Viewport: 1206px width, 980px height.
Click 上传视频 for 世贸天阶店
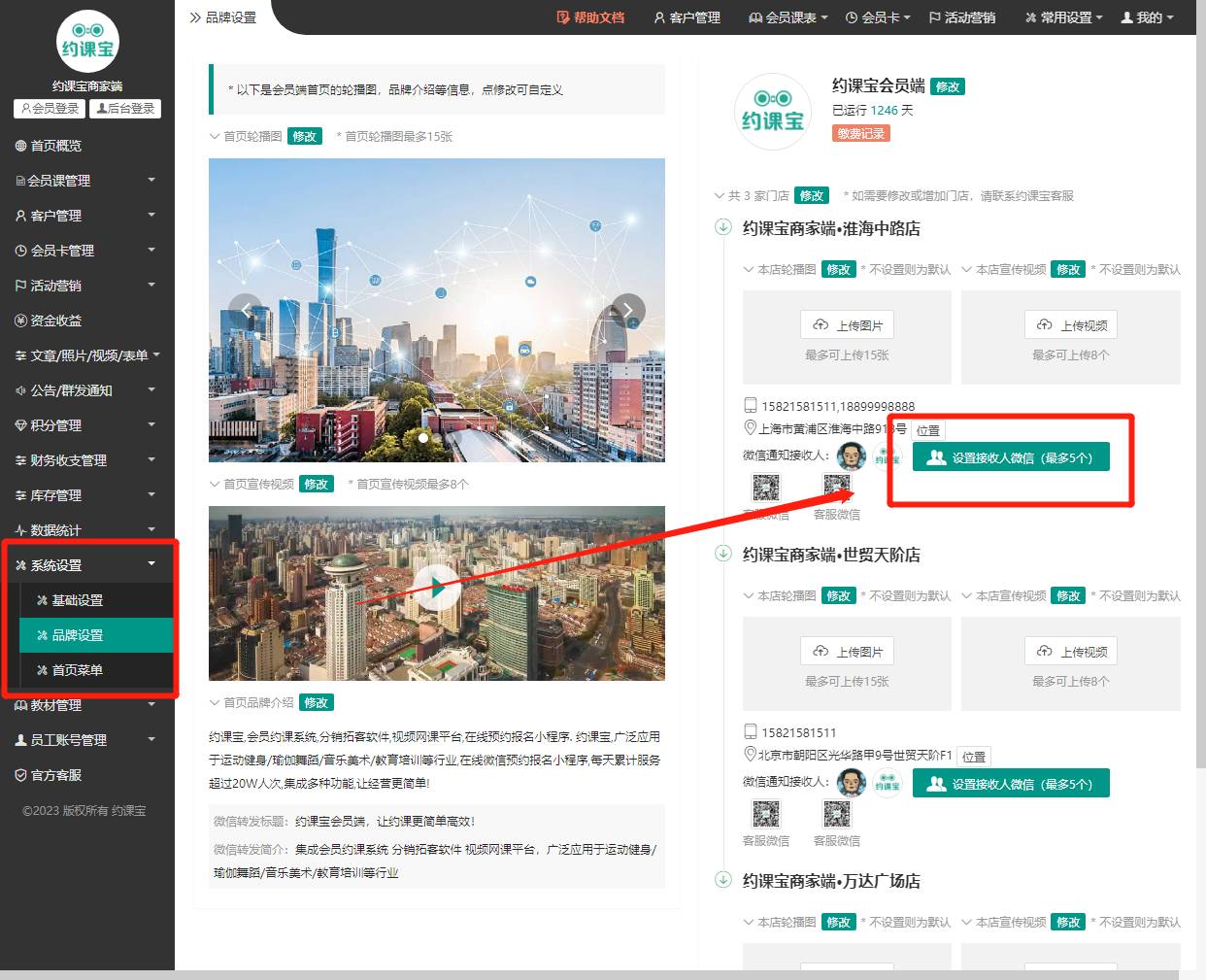tap(1071, 651)
